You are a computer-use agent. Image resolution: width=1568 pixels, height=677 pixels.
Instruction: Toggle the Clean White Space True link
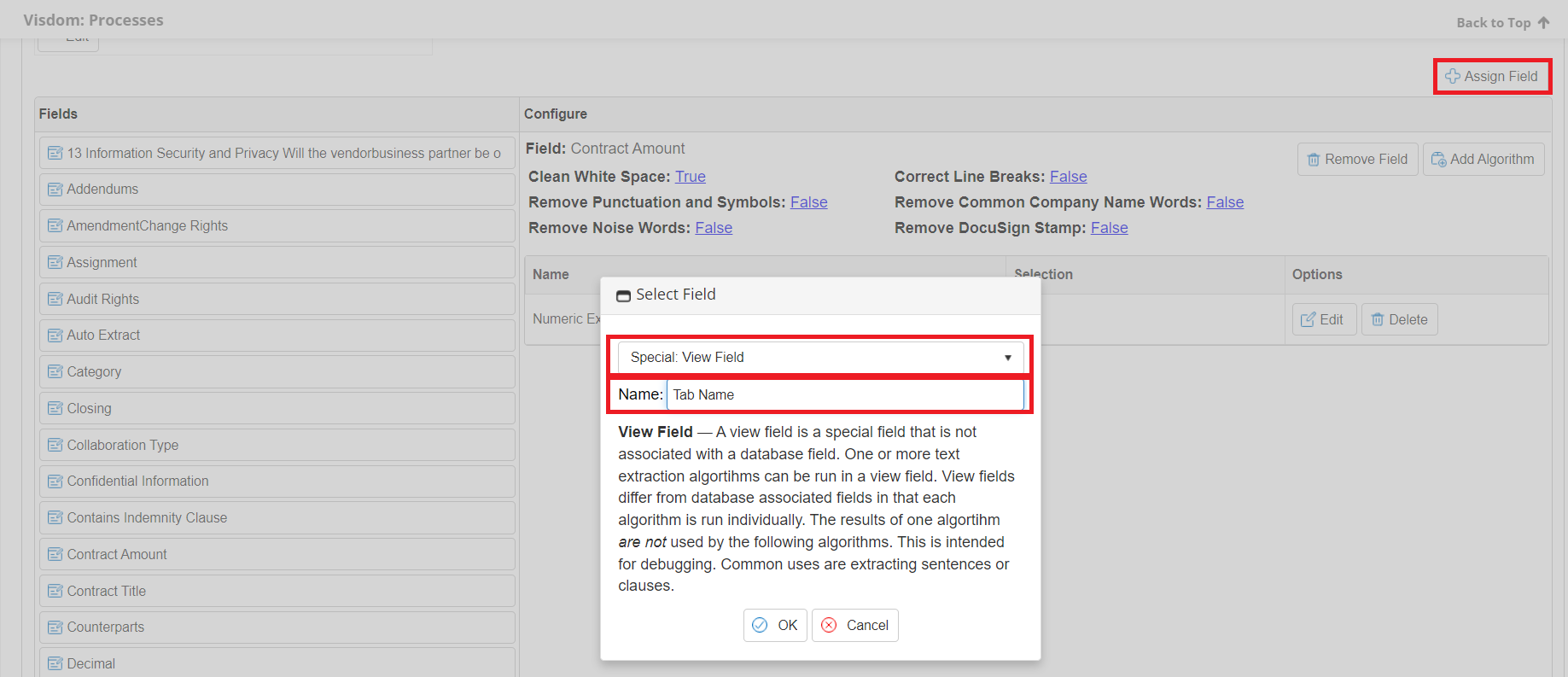click(x=691, y=177)
